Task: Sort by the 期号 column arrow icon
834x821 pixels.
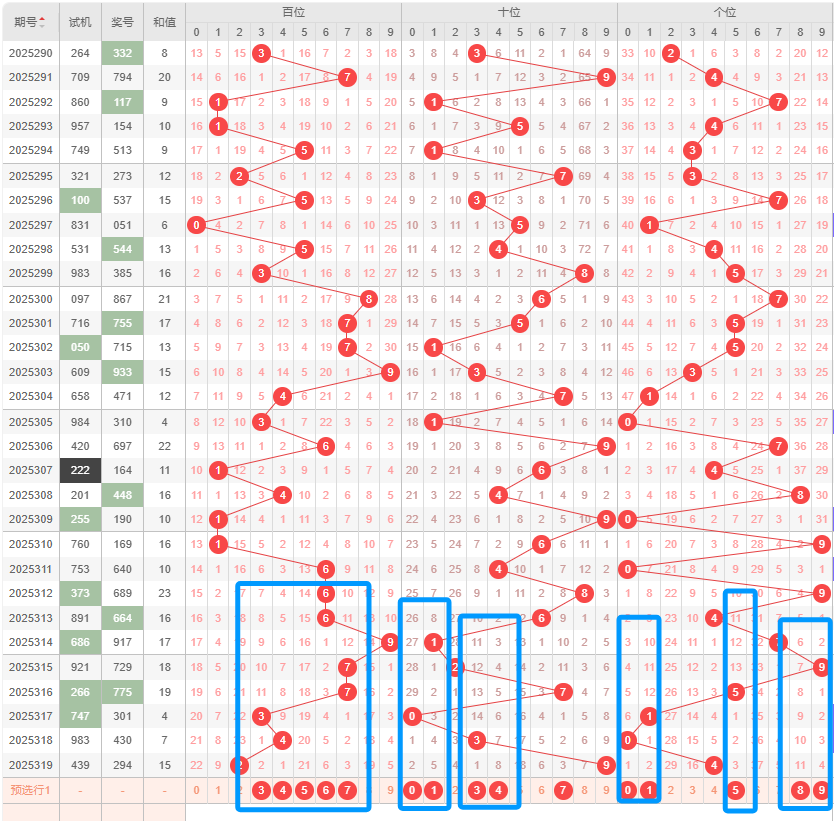Action: [x=42, y=22]
